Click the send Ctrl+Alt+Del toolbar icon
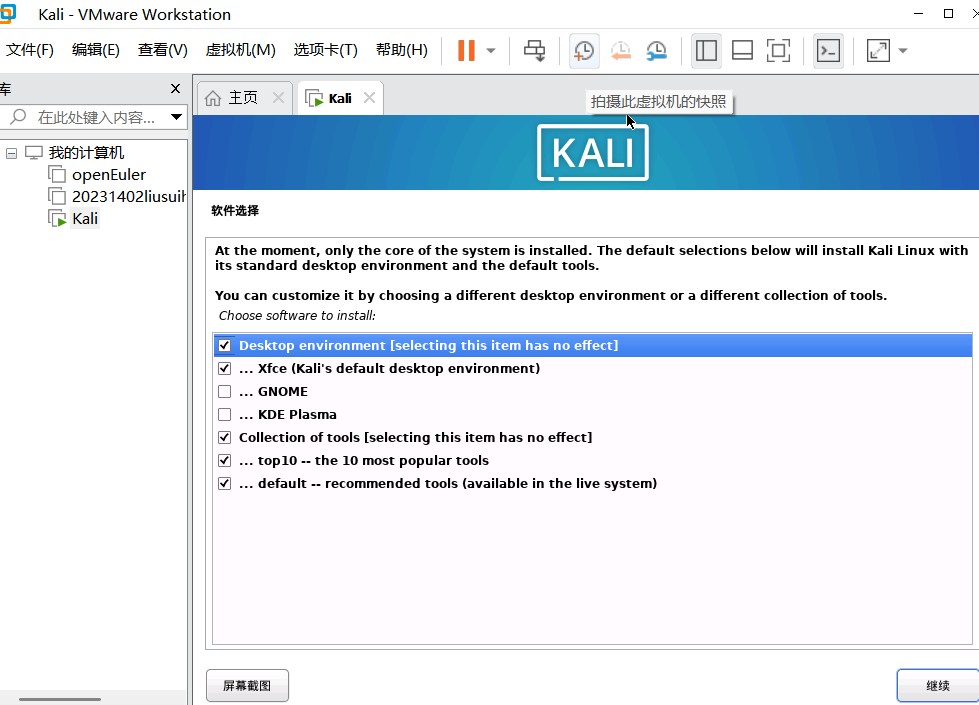The image size is (979, 705). pos(534,51)
